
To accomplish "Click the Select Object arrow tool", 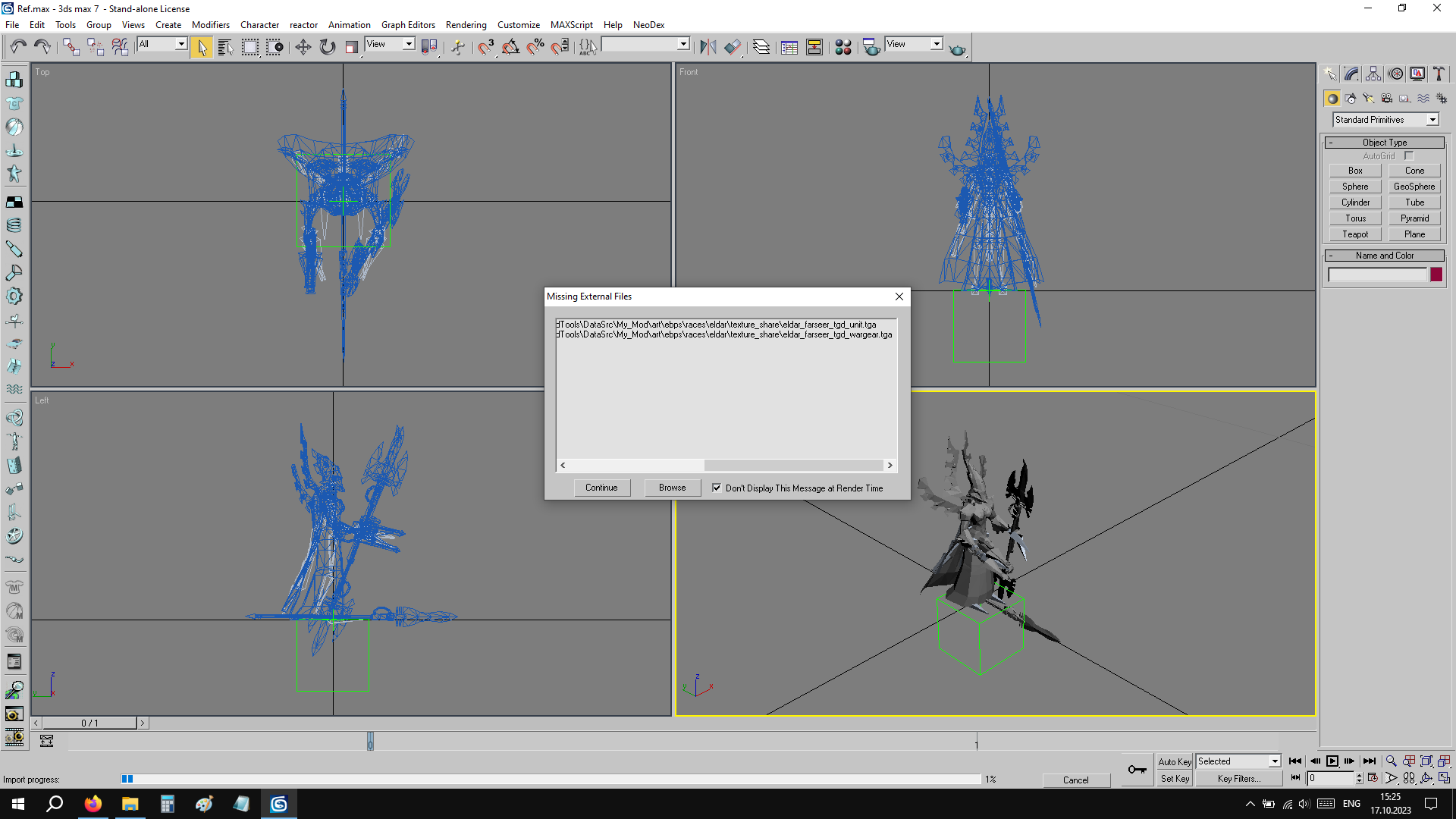I will (201, 47).
